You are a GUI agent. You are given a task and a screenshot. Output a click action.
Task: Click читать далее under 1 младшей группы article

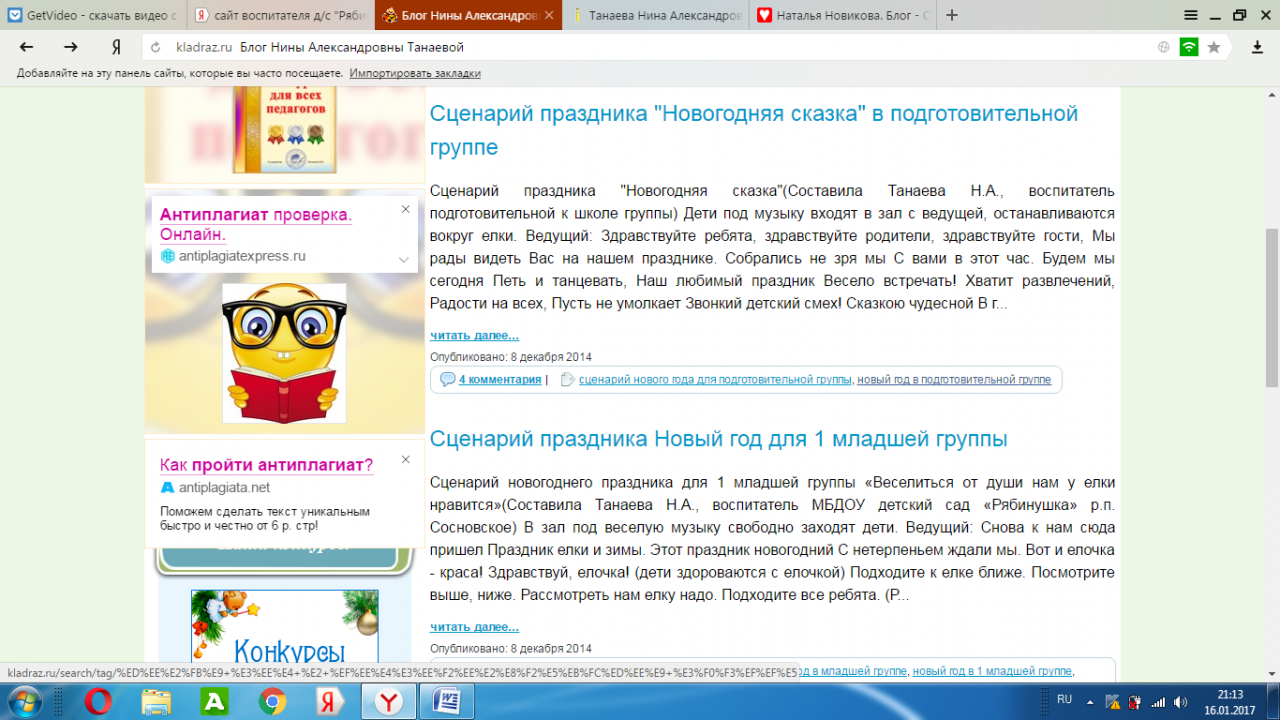[x=474, y=627]
